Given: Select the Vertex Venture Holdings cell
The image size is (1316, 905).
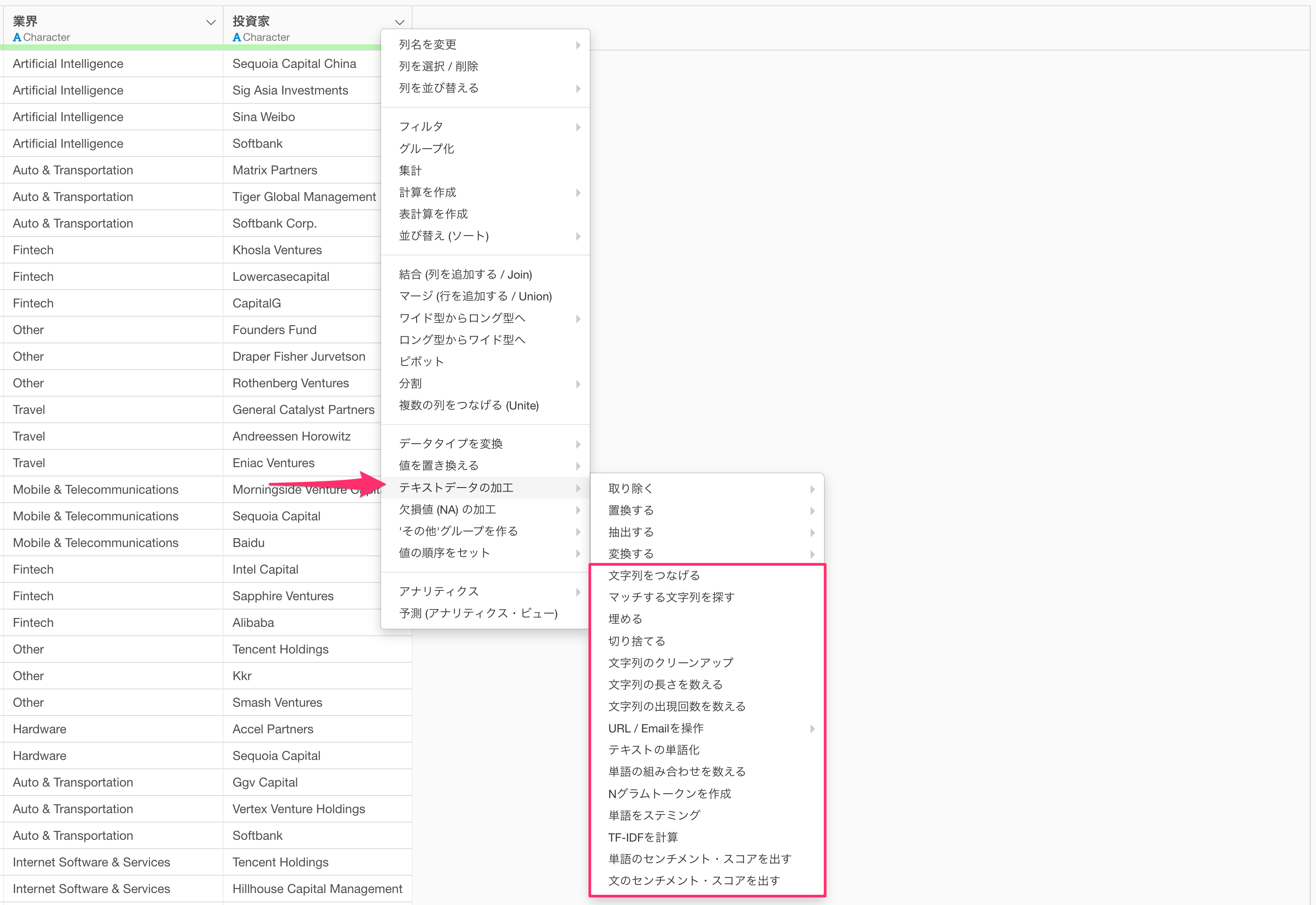Looking at the screenshot, I should [318, 809].
